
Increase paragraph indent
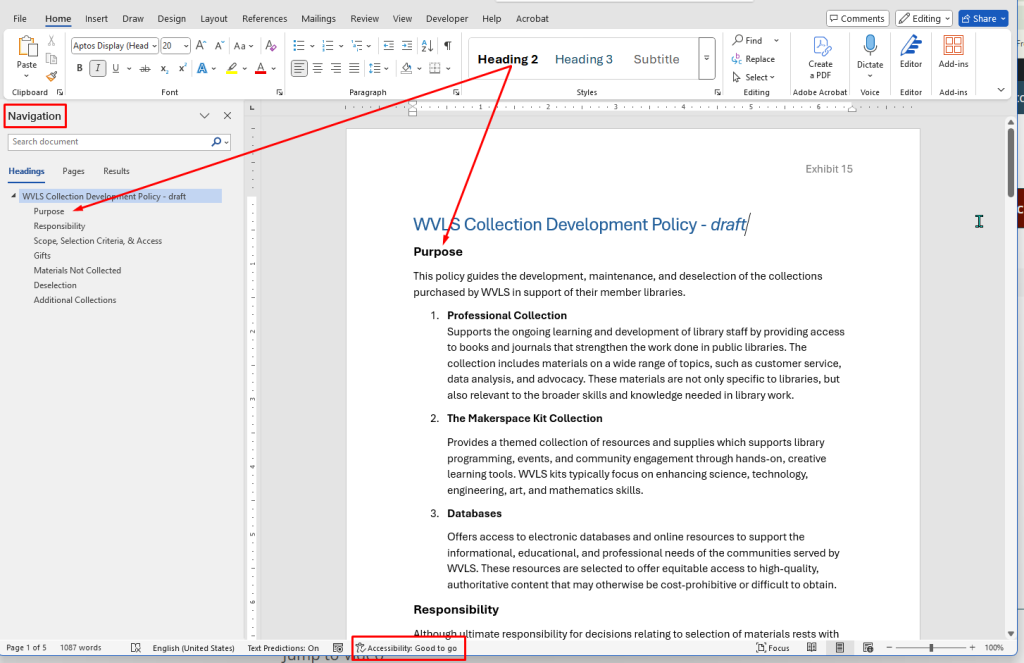click(407, 46)
